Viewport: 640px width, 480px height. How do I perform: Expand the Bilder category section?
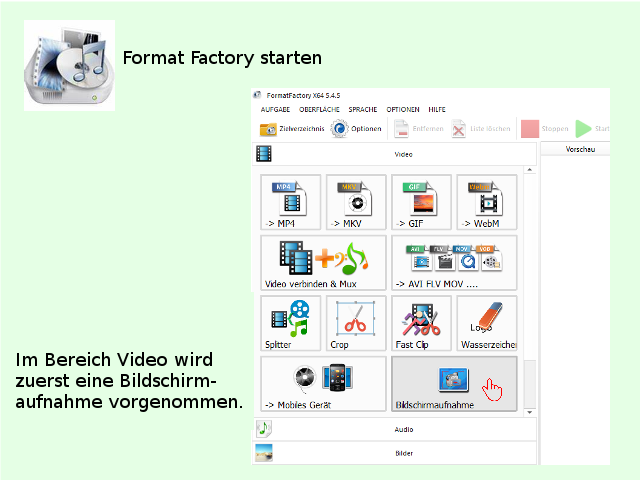395,453
